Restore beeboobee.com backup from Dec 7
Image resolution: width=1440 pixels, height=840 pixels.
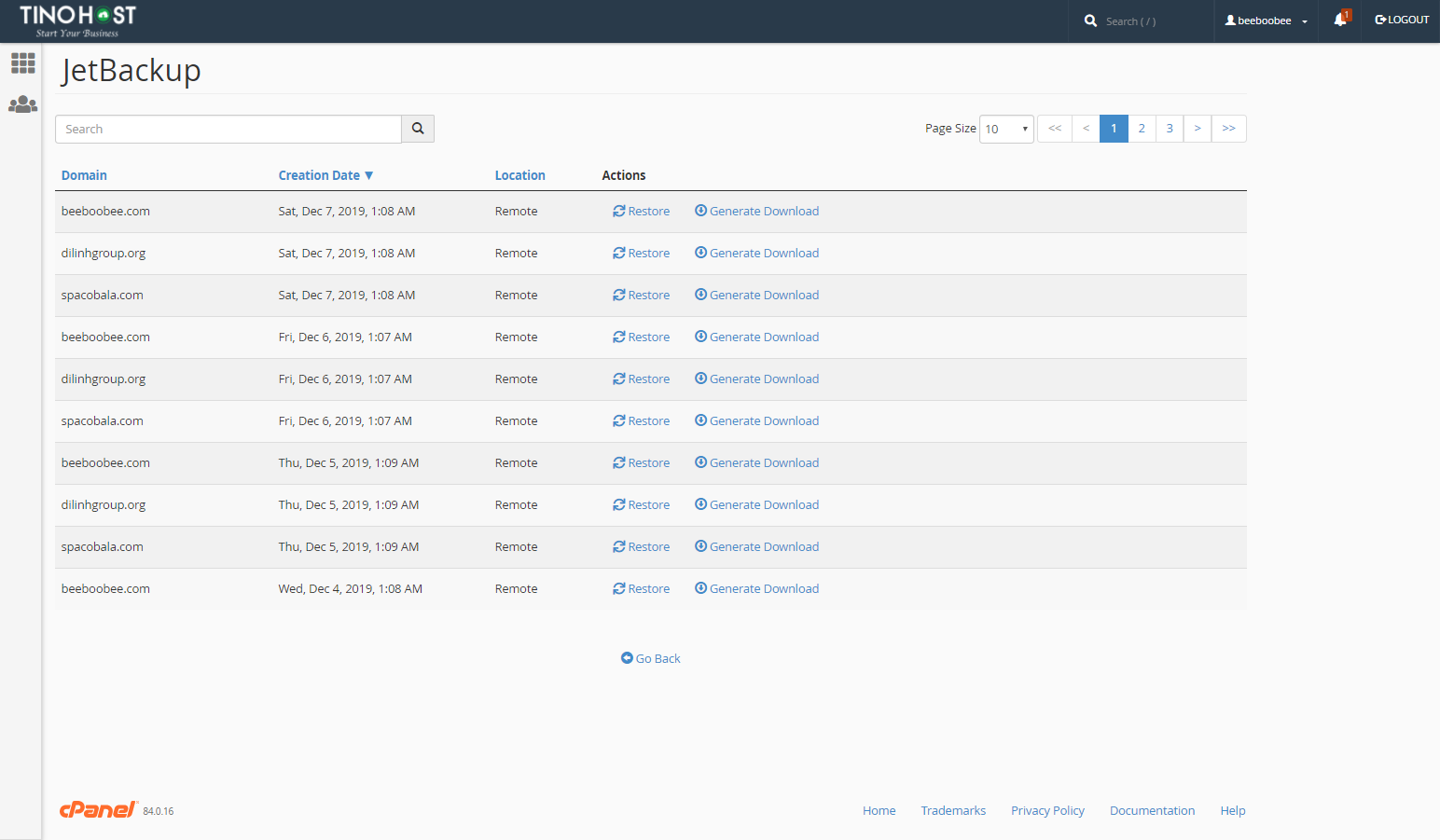tap(642, 212)
